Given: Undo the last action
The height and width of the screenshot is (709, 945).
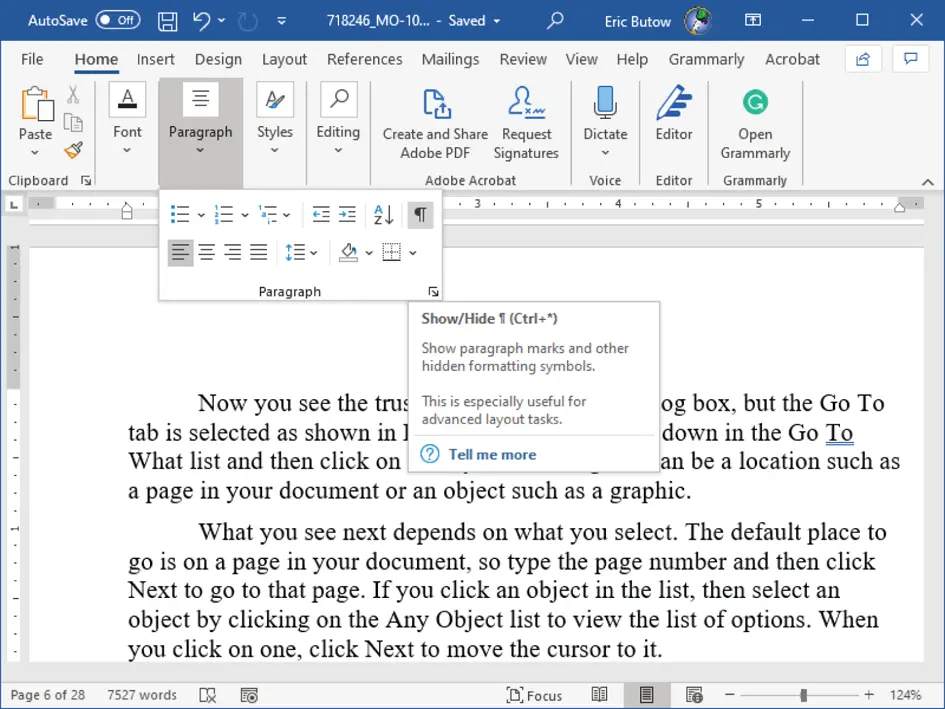Looking at the screenshot, I should (202, 21).
